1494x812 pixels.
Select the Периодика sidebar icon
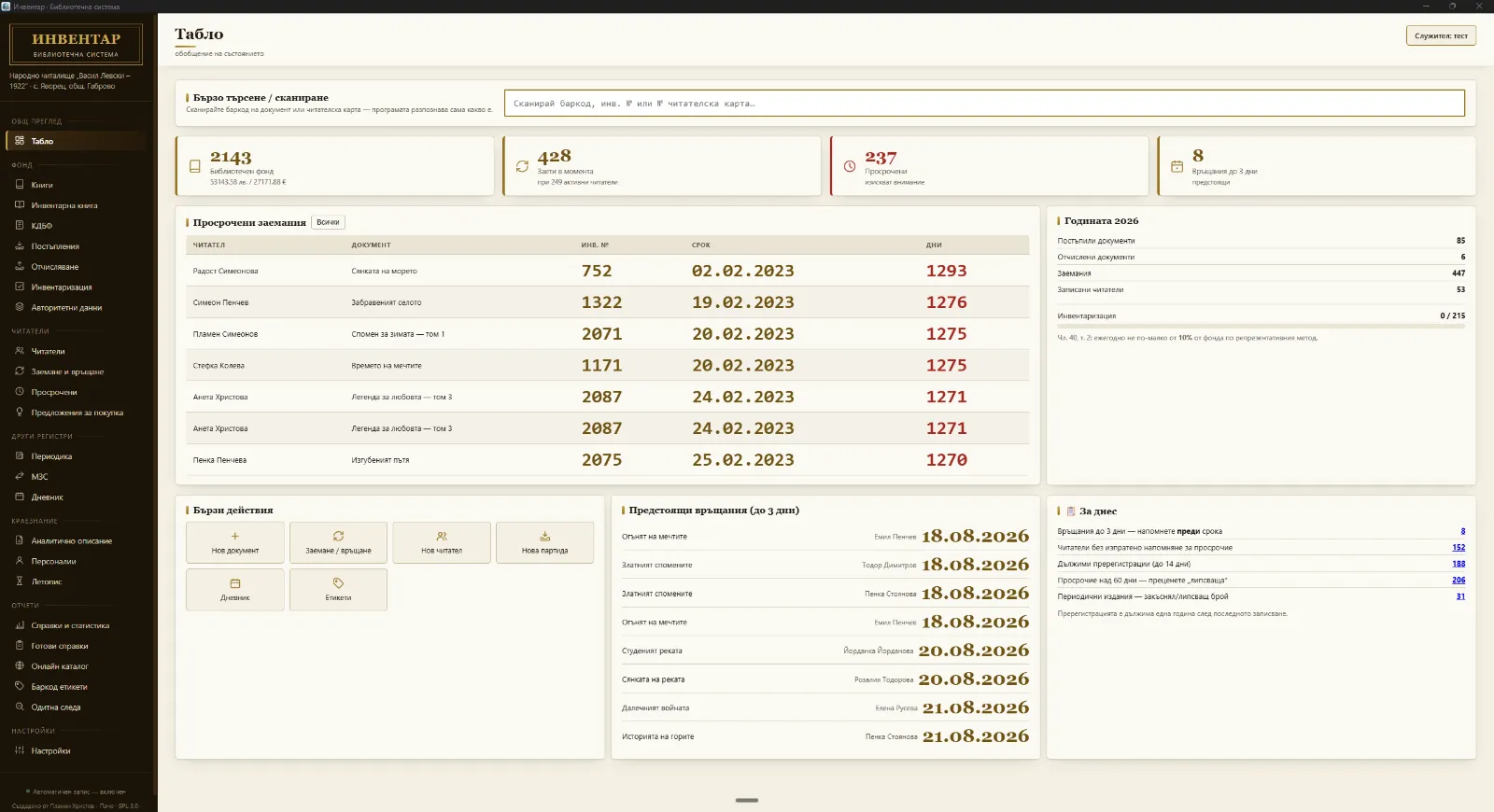[20, 456]
